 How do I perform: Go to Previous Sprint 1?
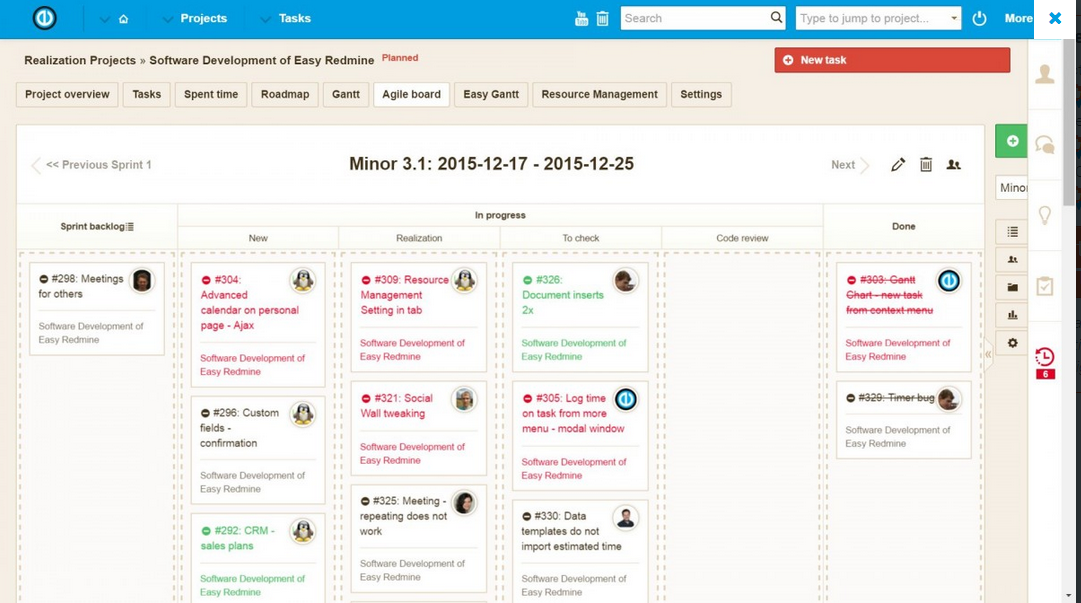[92, 165]
